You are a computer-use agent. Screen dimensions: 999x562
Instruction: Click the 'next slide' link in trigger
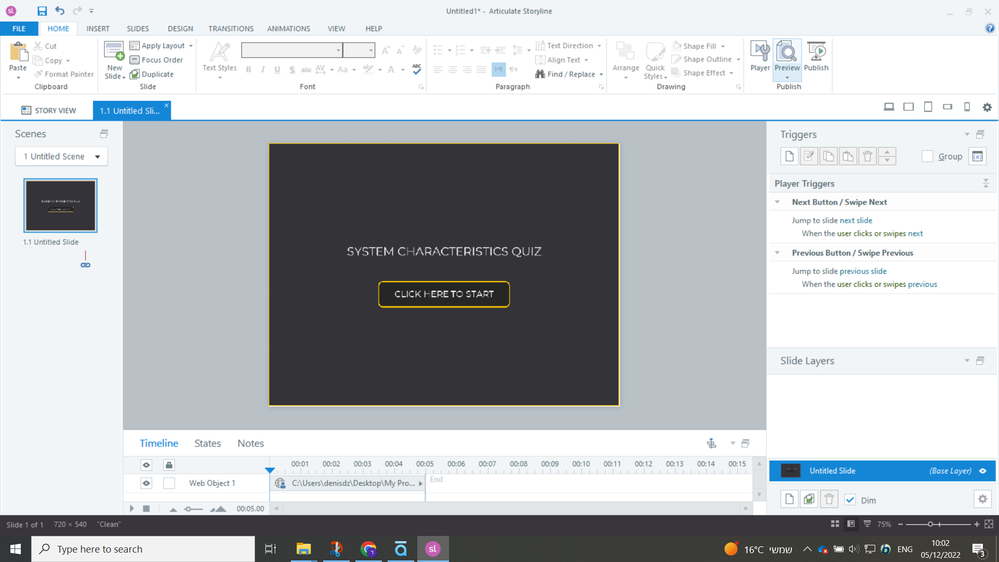855,220
